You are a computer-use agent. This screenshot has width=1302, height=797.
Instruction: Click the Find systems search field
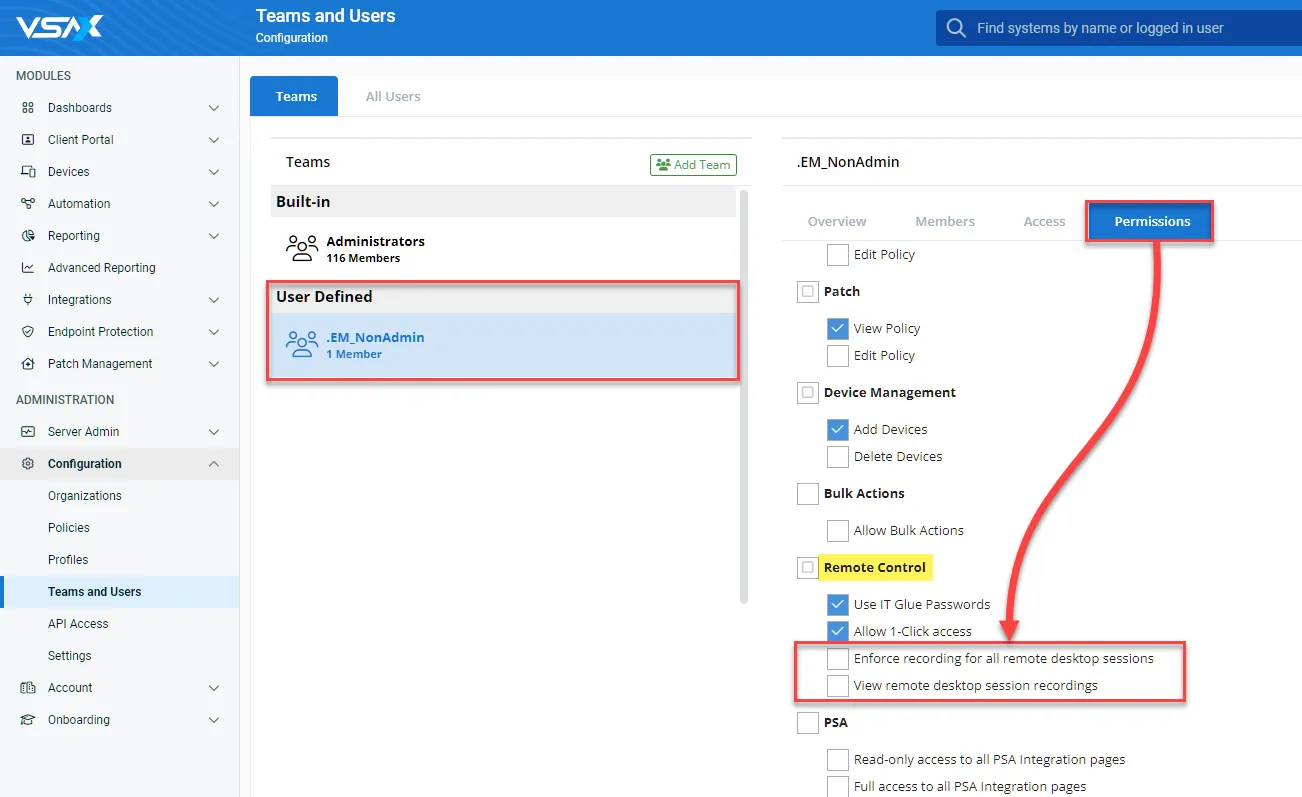coord(1120,28)
